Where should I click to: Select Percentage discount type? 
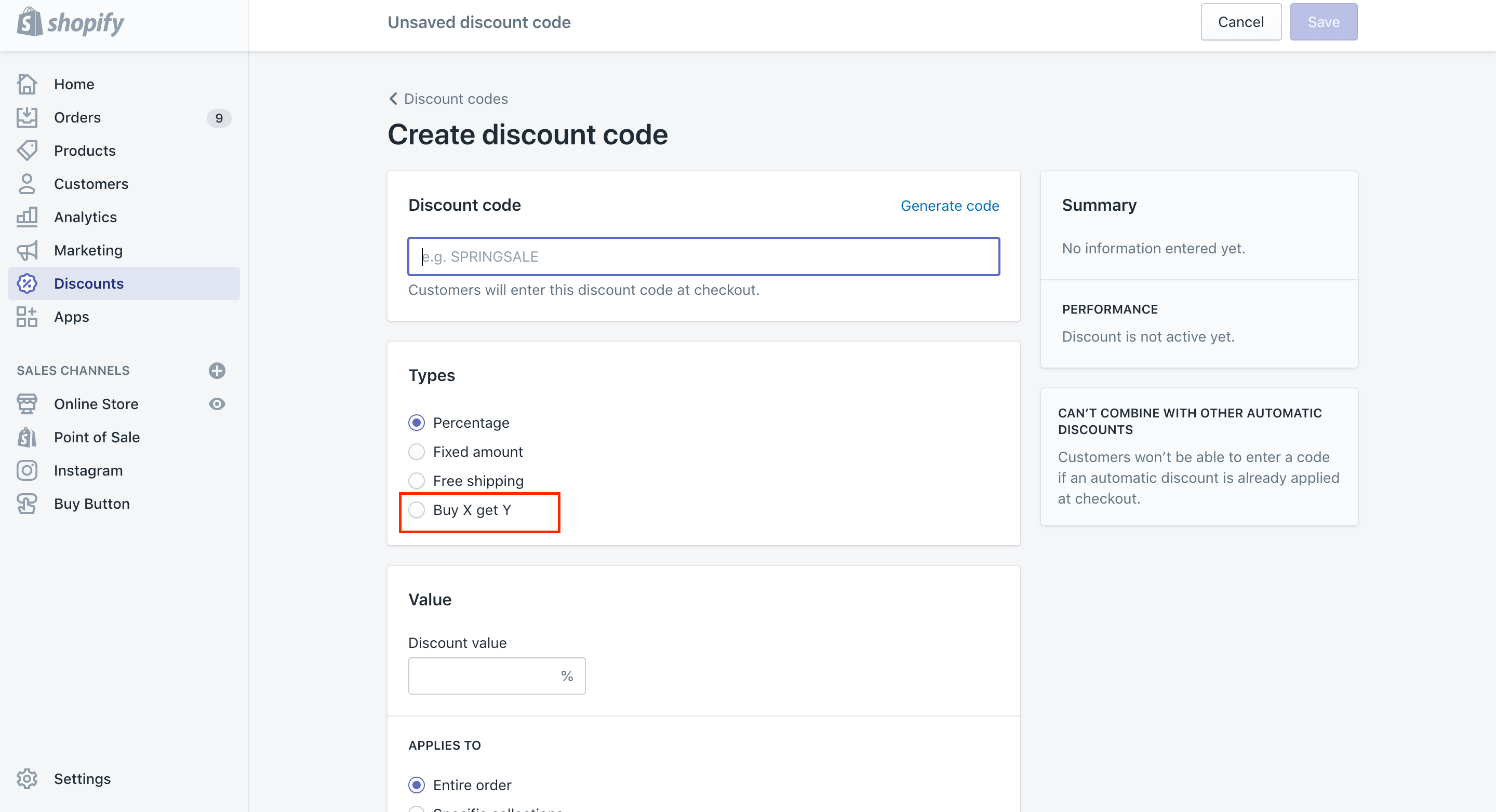click(416, 422)
